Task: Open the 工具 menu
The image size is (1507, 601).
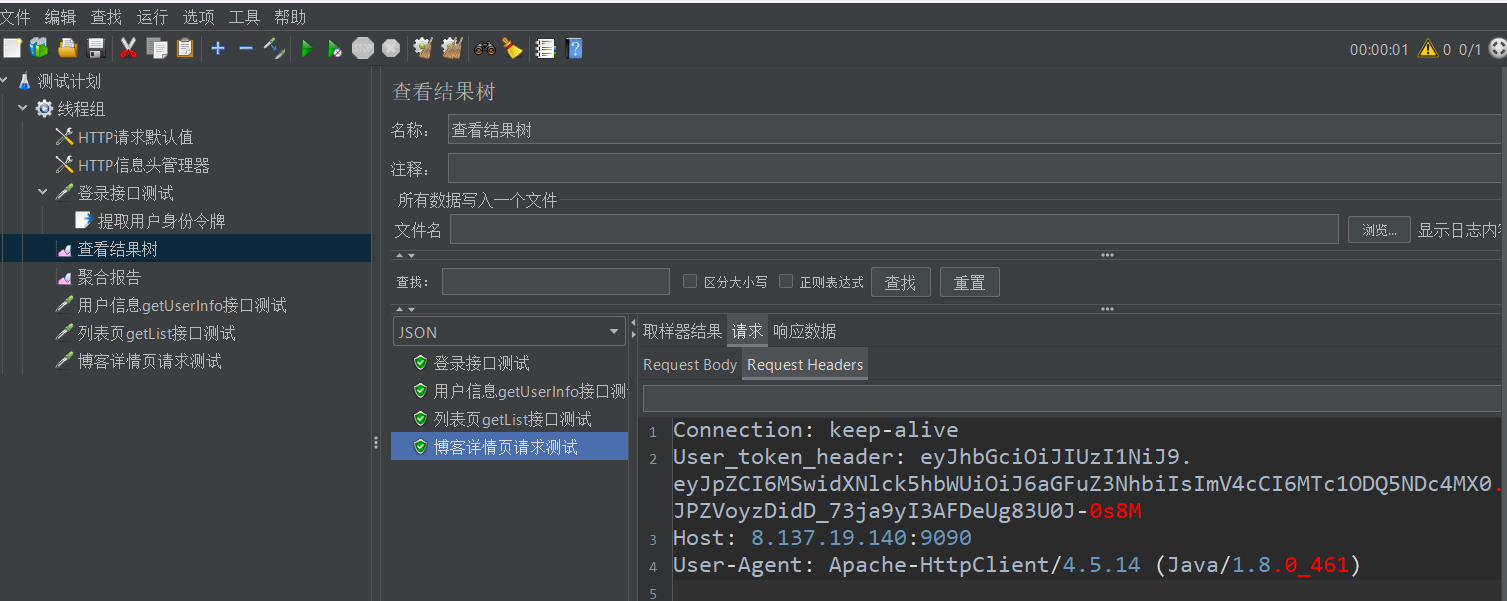Action: pos(244,17)
